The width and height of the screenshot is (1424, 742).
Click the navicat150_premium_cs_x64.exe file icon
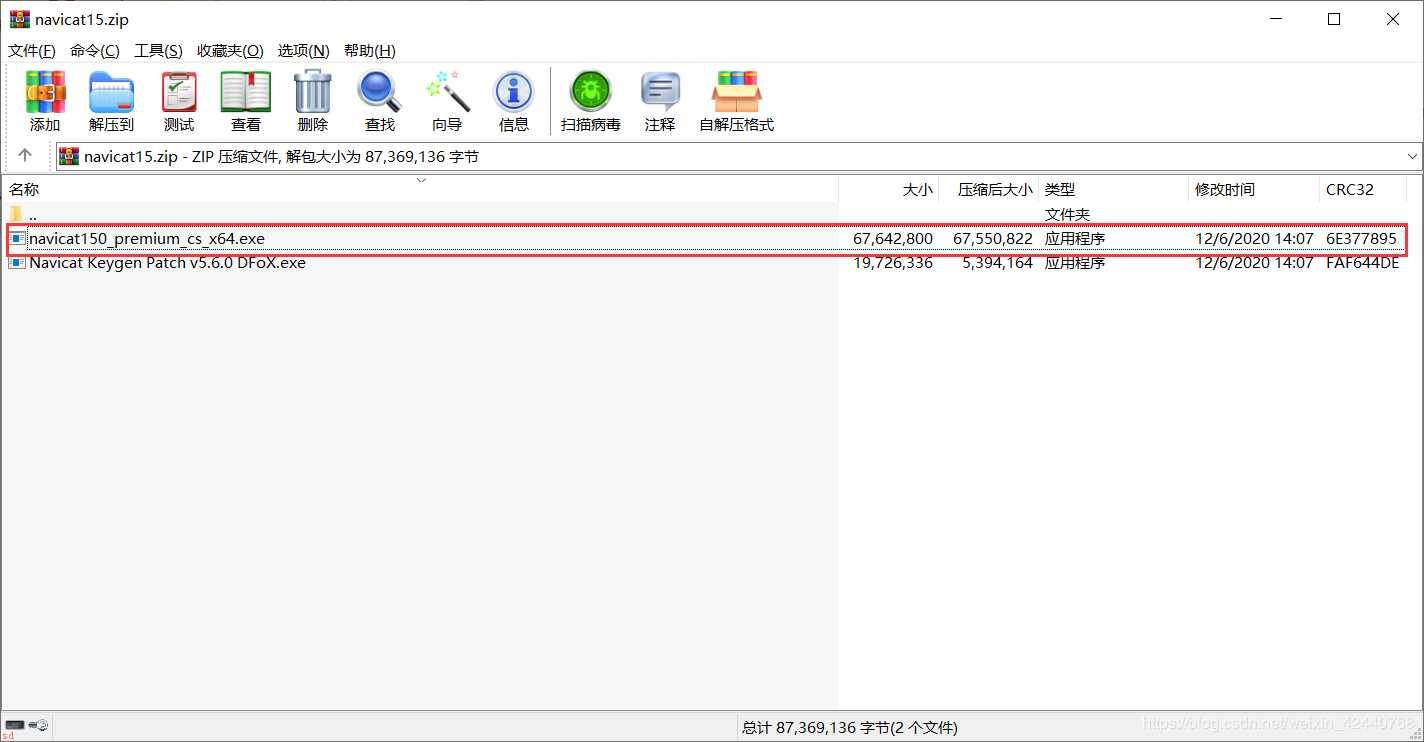click(x=17, y=238)
